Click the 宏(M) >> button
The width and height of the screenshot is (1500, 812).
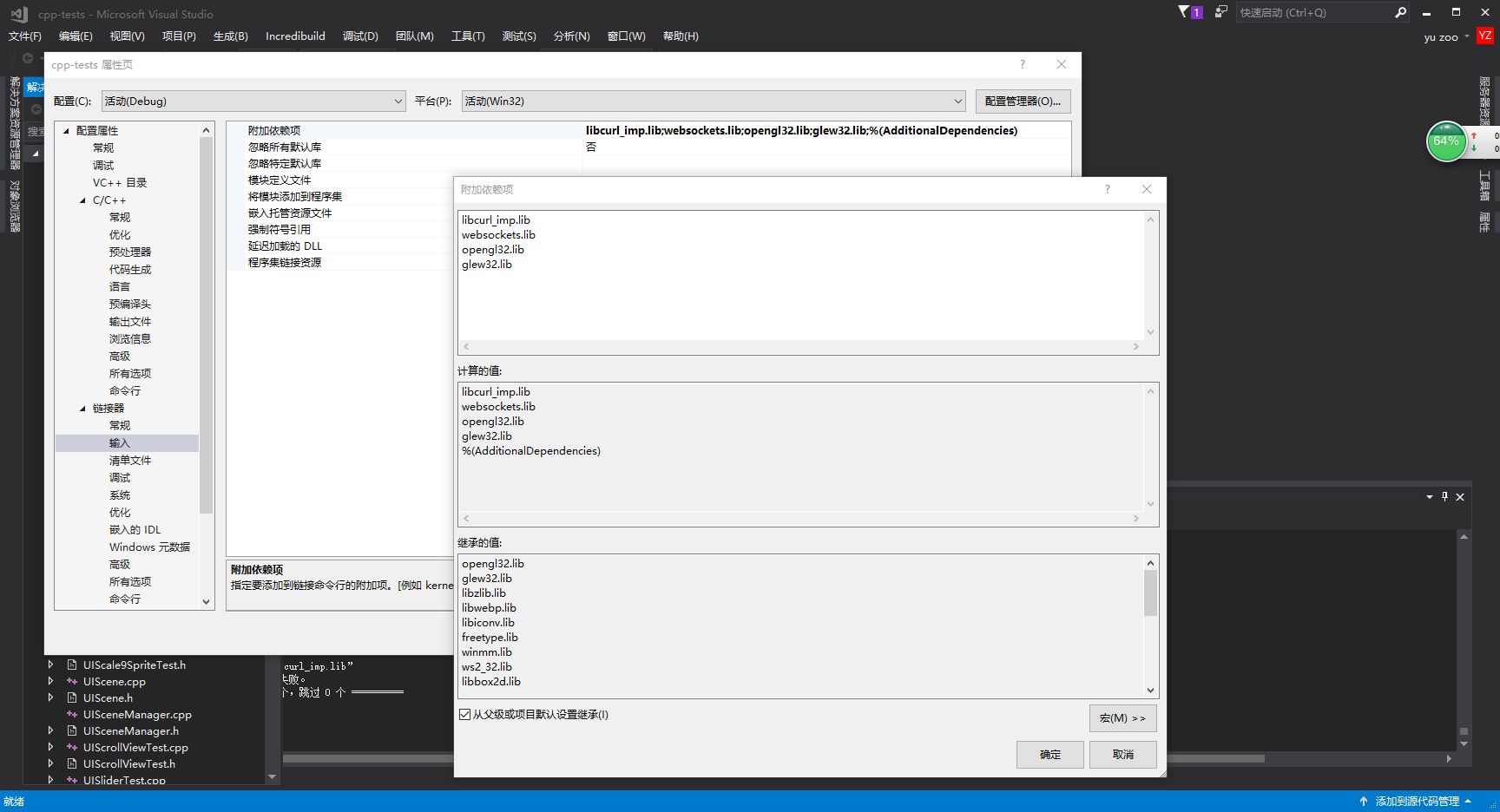click(1123, 718)
